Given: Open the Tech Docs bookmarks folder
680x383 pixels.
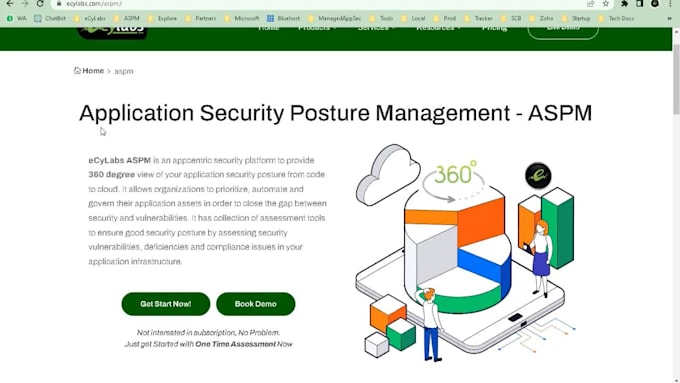Looking at the screenshot, I should 616,18.
